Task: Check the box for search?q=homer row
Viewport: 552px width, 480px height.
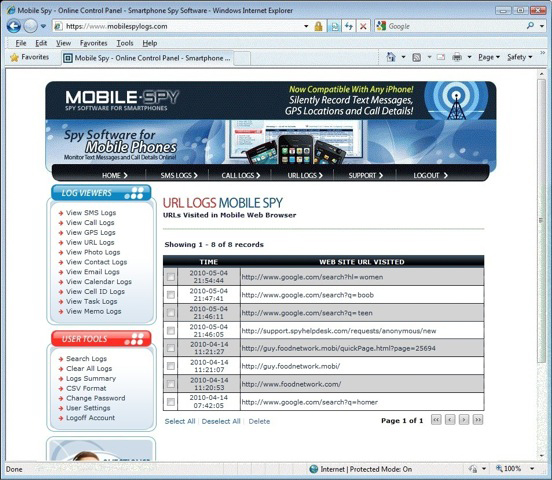Action: [x=171, y=402]
